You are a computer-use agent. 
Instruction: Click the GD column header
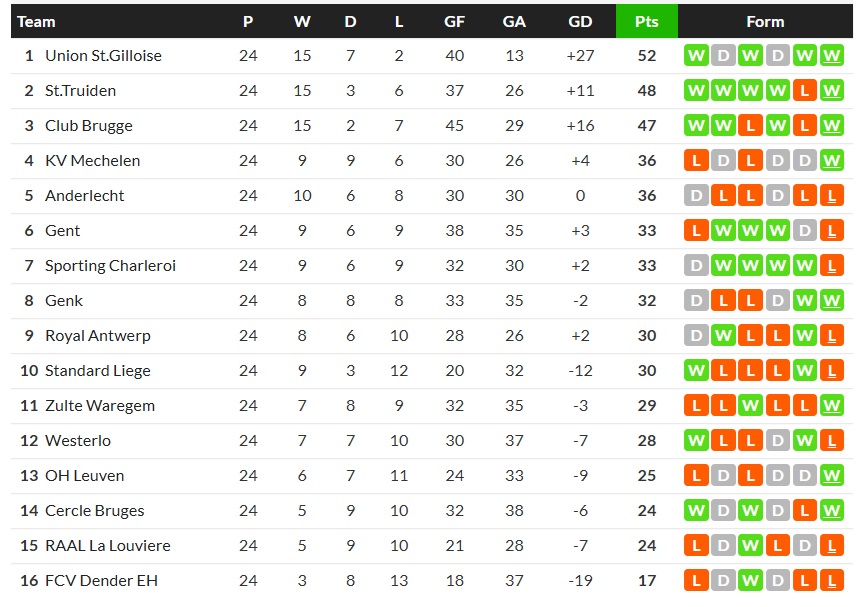(580, 22)
